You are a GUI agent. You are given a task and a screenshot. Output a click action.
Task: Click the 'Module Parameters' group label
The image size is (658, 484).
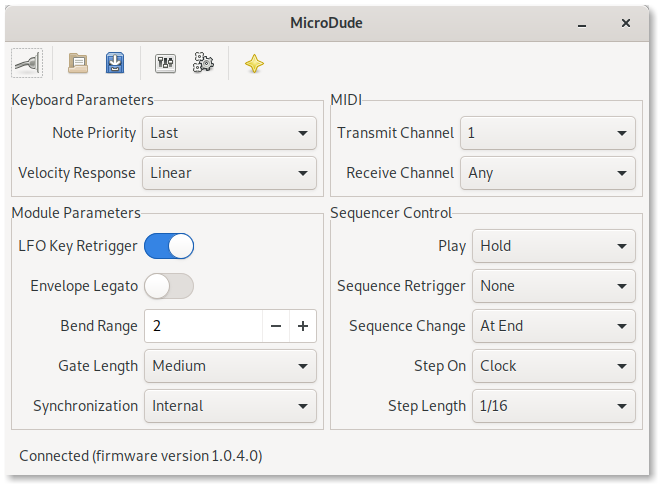(x=76, y=213)
